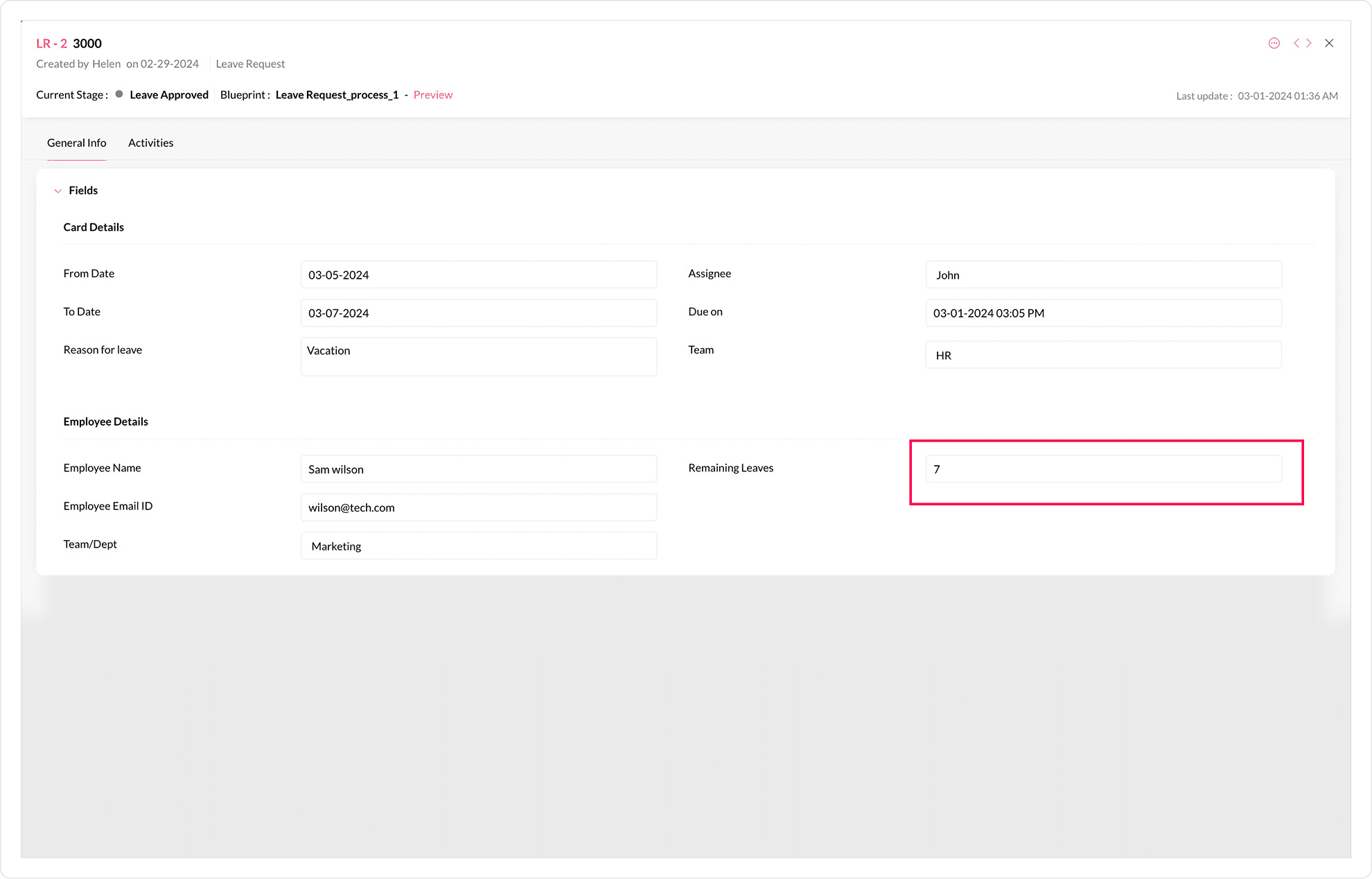1372x879 pixels.
Task: Open the Assignee field showing John
Action: [1103, 275]
